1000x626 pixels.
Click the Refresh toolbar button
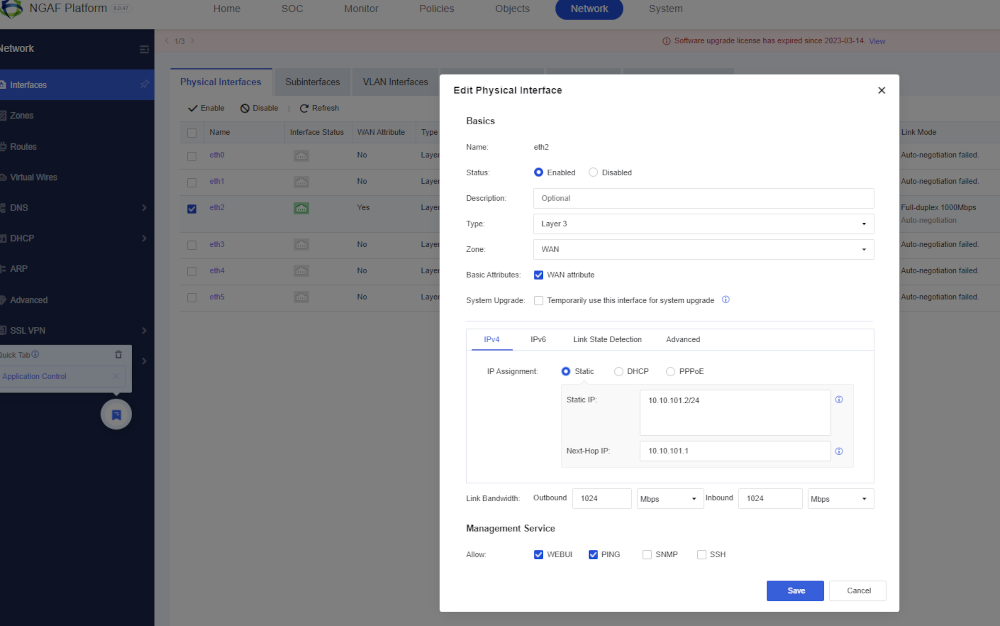320,108
